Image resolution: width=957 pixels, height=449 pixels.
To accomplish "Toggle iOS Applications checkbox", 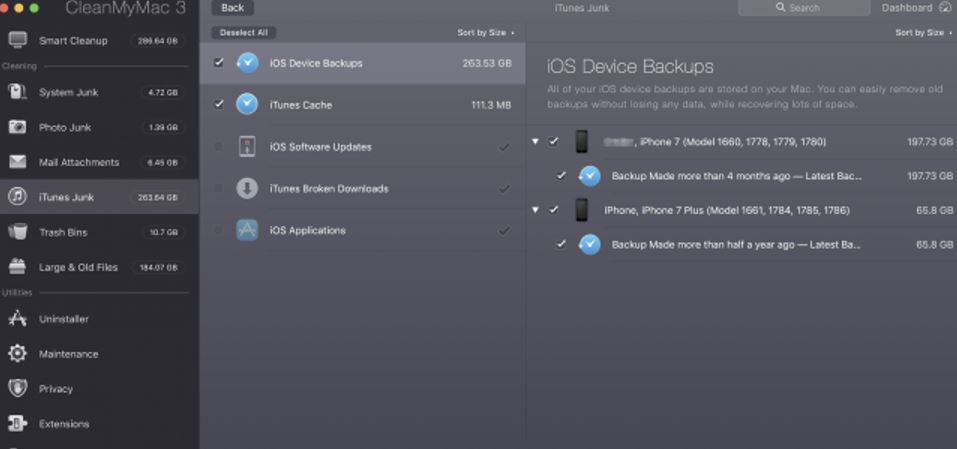I will point(218,230).
